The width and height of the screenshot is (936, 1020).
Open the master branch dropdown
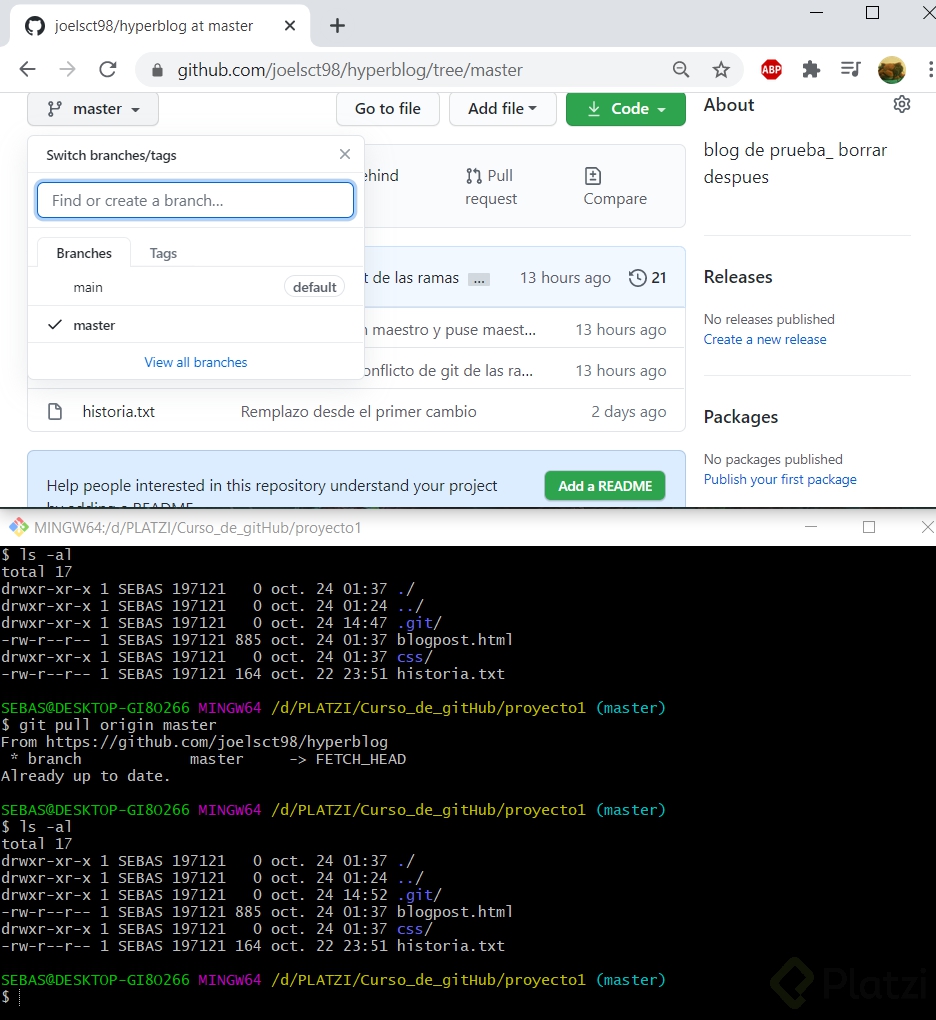point(93,109)
